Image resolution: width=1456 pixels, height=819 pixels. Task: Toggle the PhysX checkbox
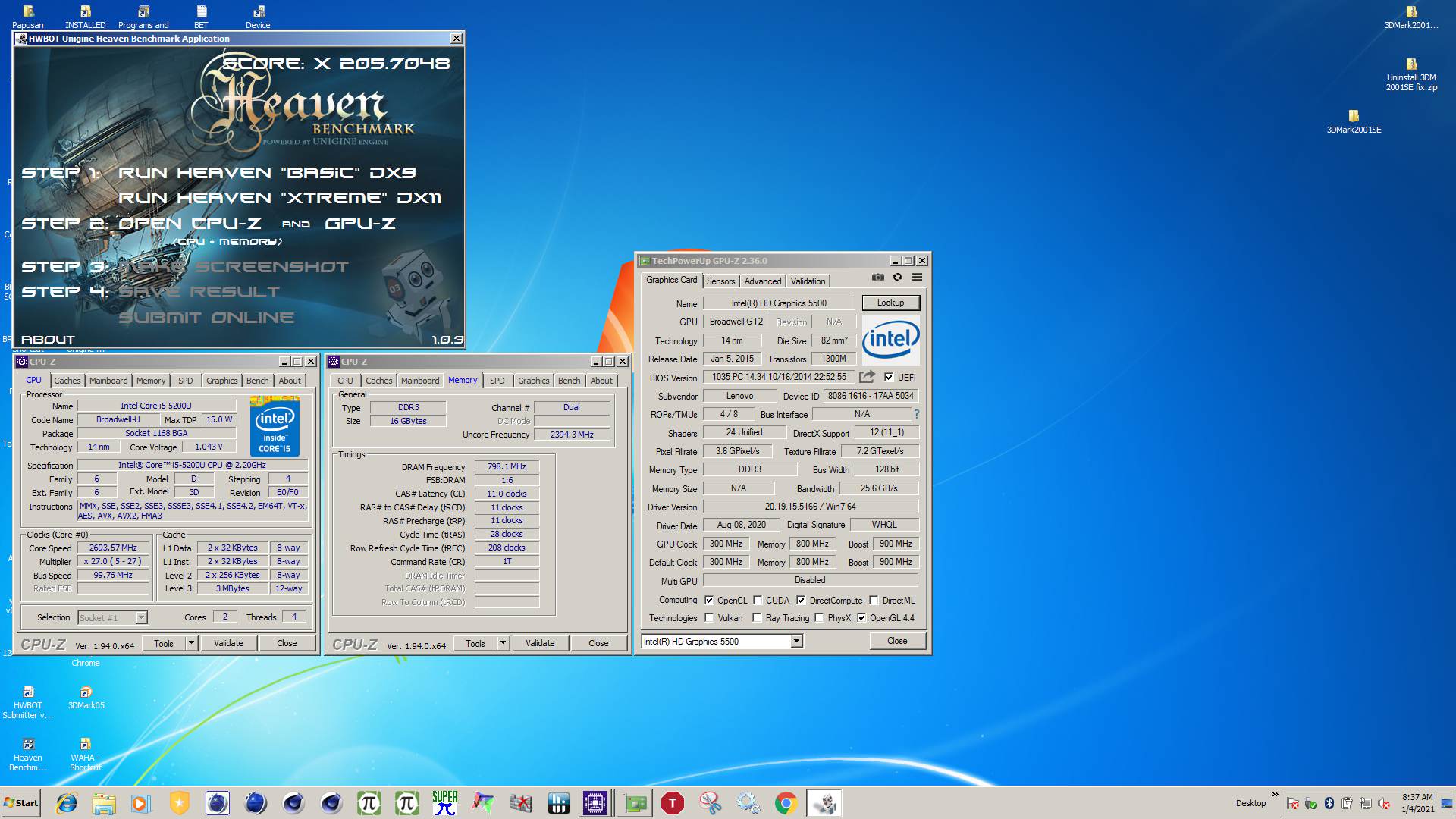click(x=819, y=617)
